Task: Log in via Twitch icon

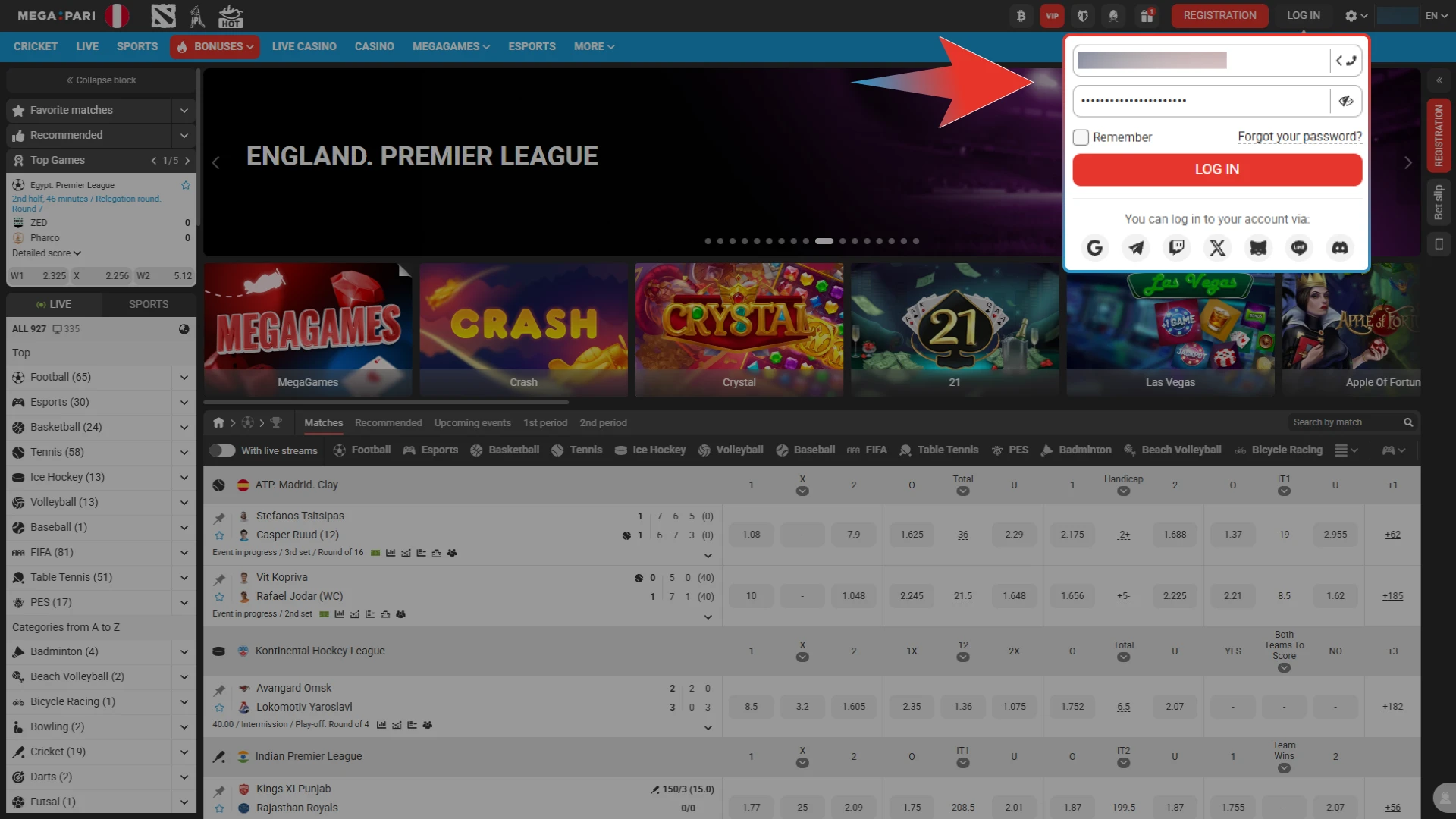Action: [x=1176, y=248]
